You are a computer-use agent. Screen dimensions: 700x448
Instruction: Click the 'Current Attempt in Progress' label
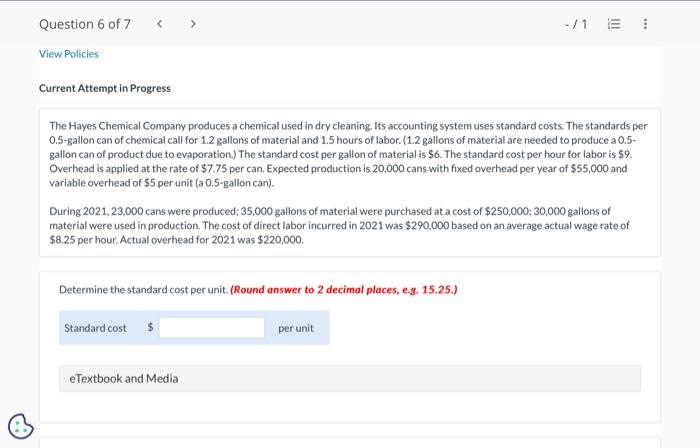click(x=105, y=88)
